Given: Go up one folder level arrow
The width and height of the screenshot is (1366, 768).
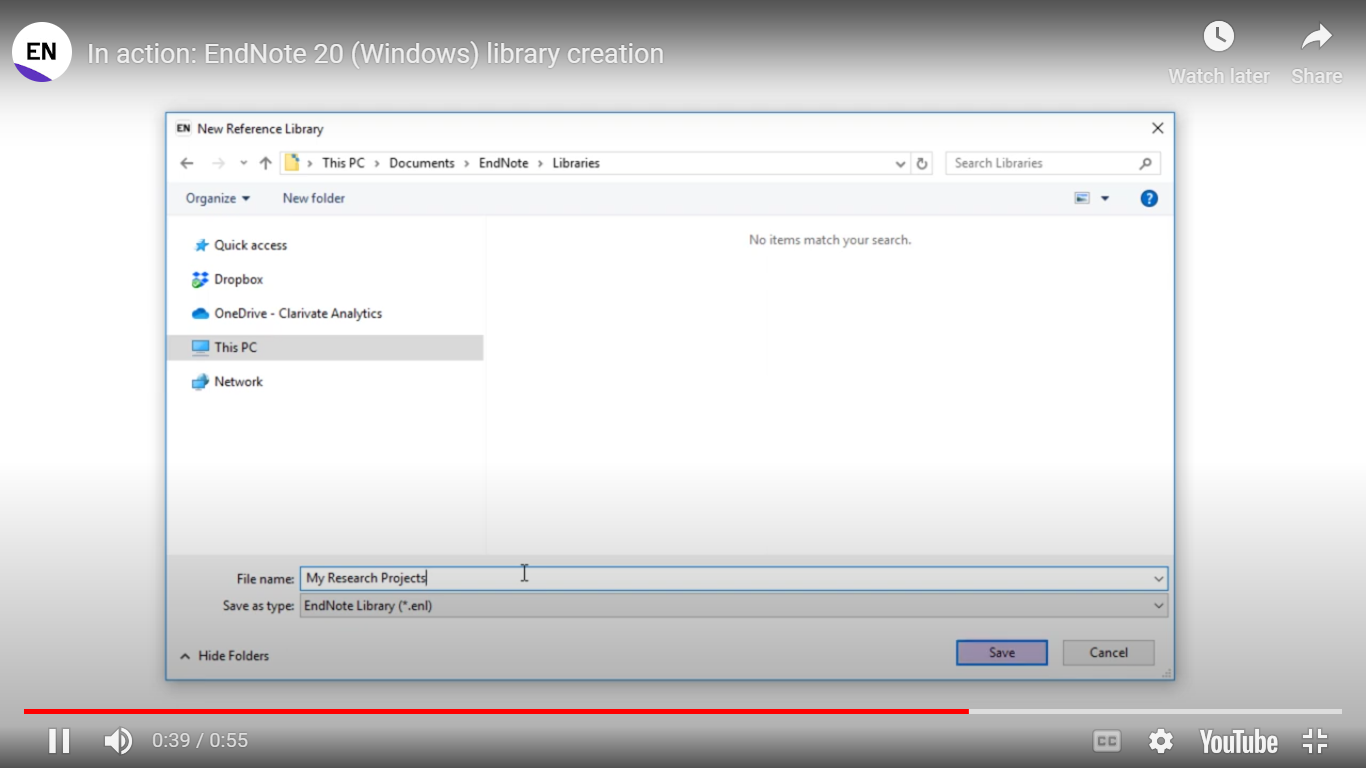Looking at the screenshot, I should click(x=265, y=163).
